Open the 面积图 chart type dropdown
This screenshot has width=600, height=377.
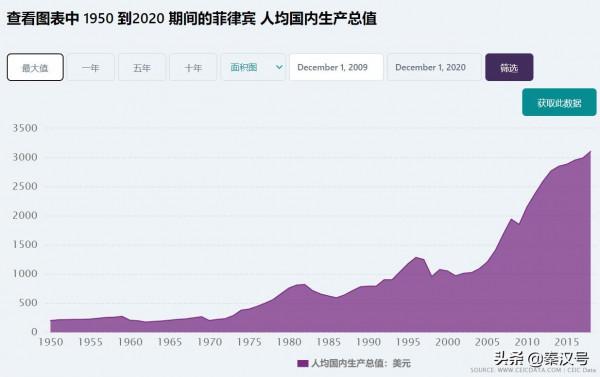(253, 67)
